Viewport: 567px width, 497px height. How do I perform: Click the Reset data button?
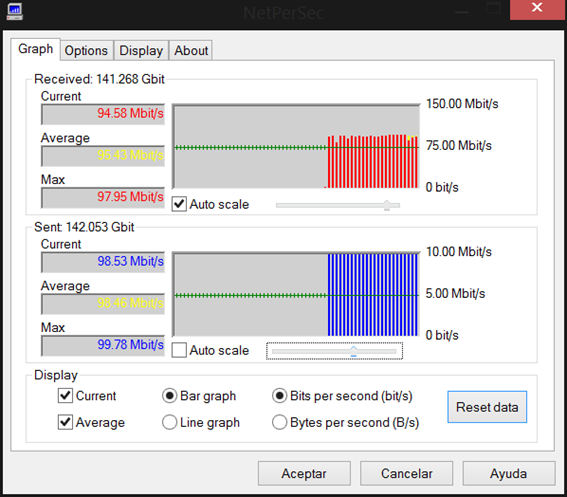click(487, 407)
